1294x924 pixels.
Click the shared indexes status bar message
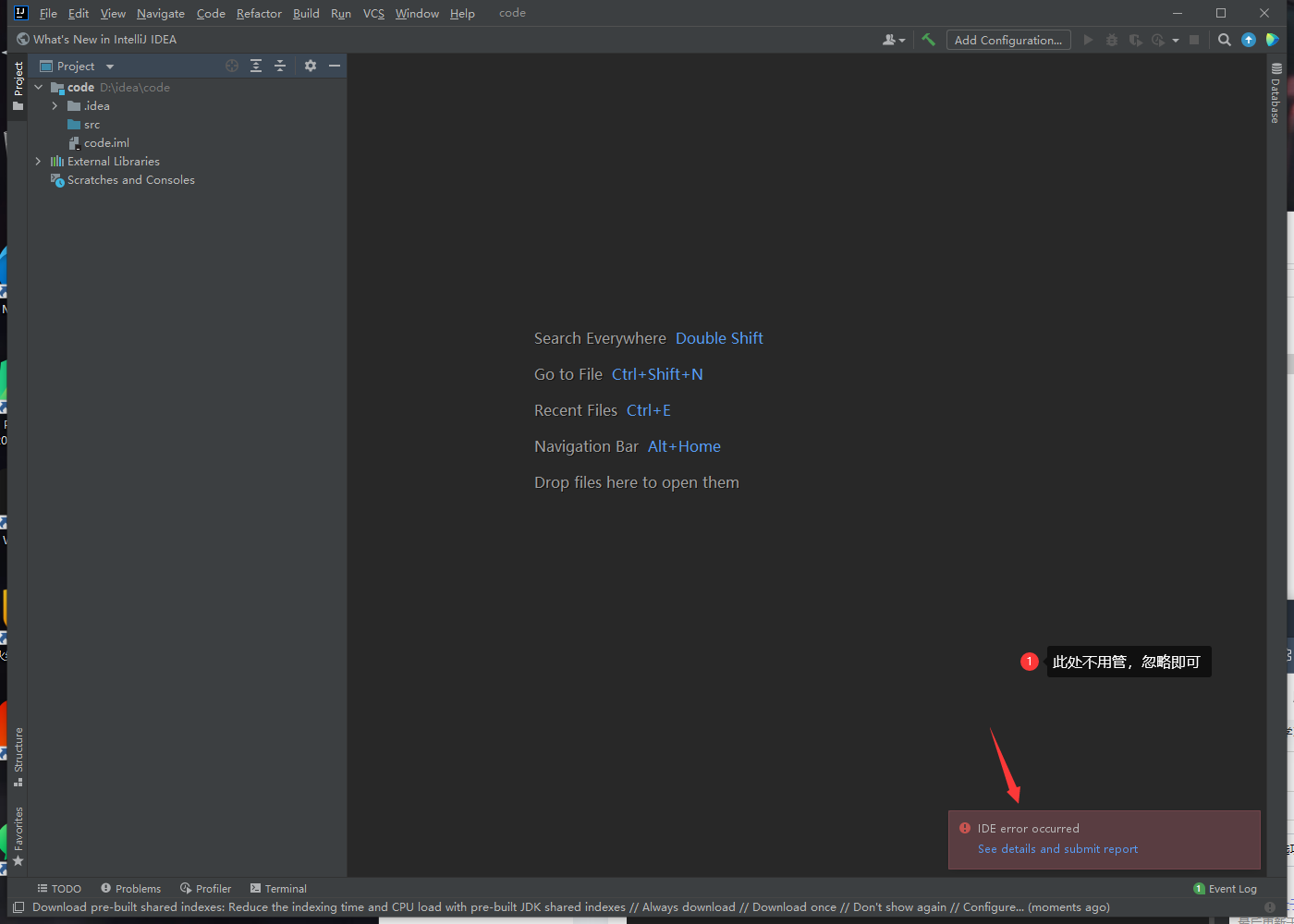(571, 907)
